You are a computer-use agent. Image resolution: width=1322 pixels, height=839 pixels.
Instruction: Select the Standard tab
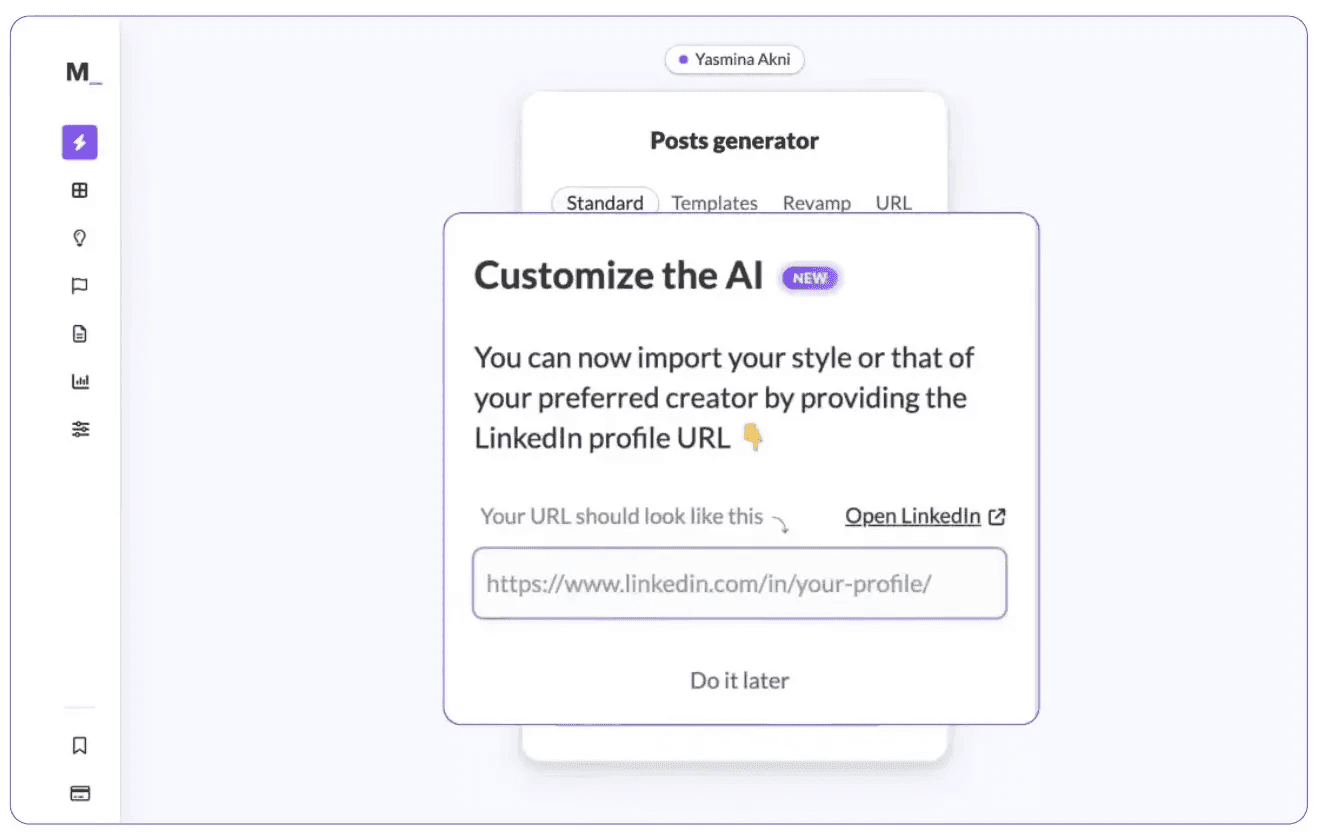604,202
